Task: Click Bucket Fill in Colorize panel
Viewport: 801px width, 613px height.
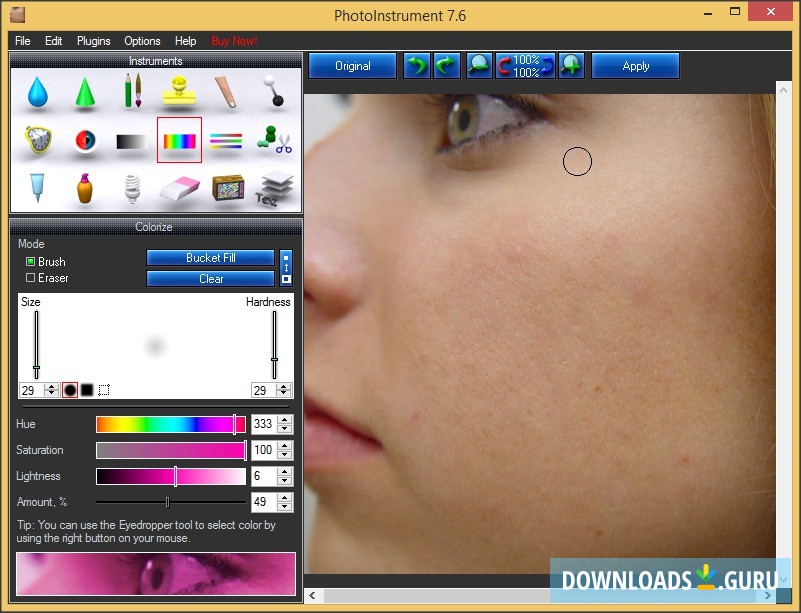Action: coord(210,257)
